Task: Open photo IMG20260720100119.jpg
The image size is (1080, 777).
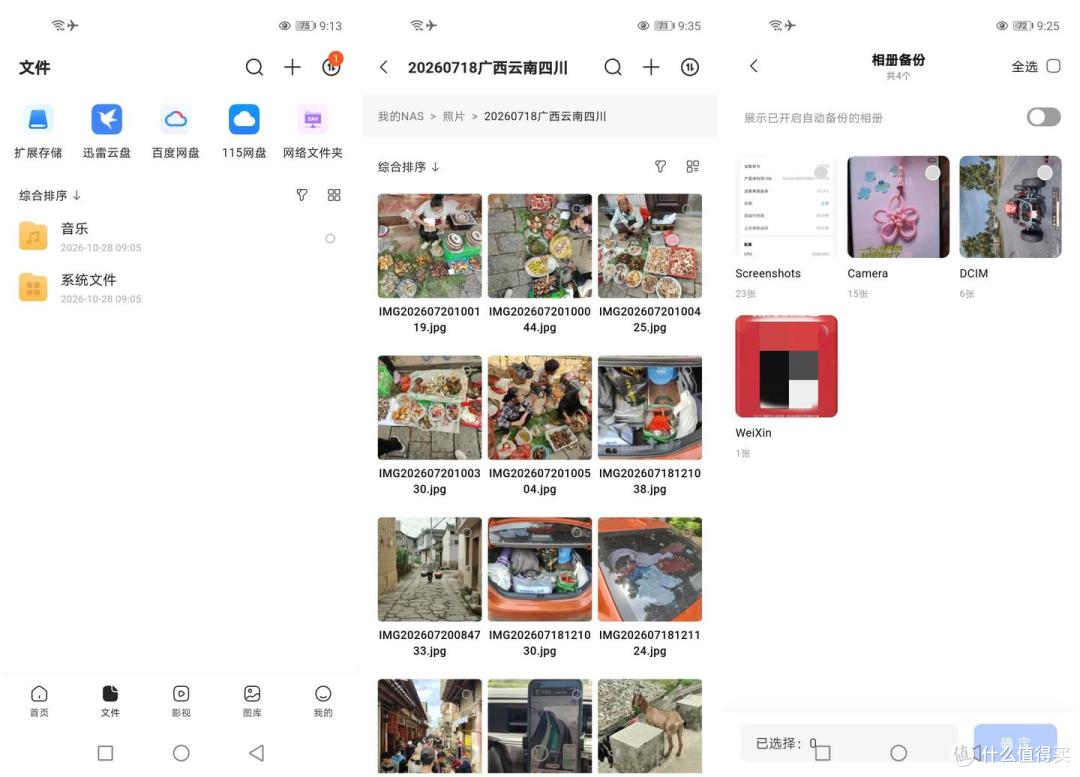Action: pos(429,245)
